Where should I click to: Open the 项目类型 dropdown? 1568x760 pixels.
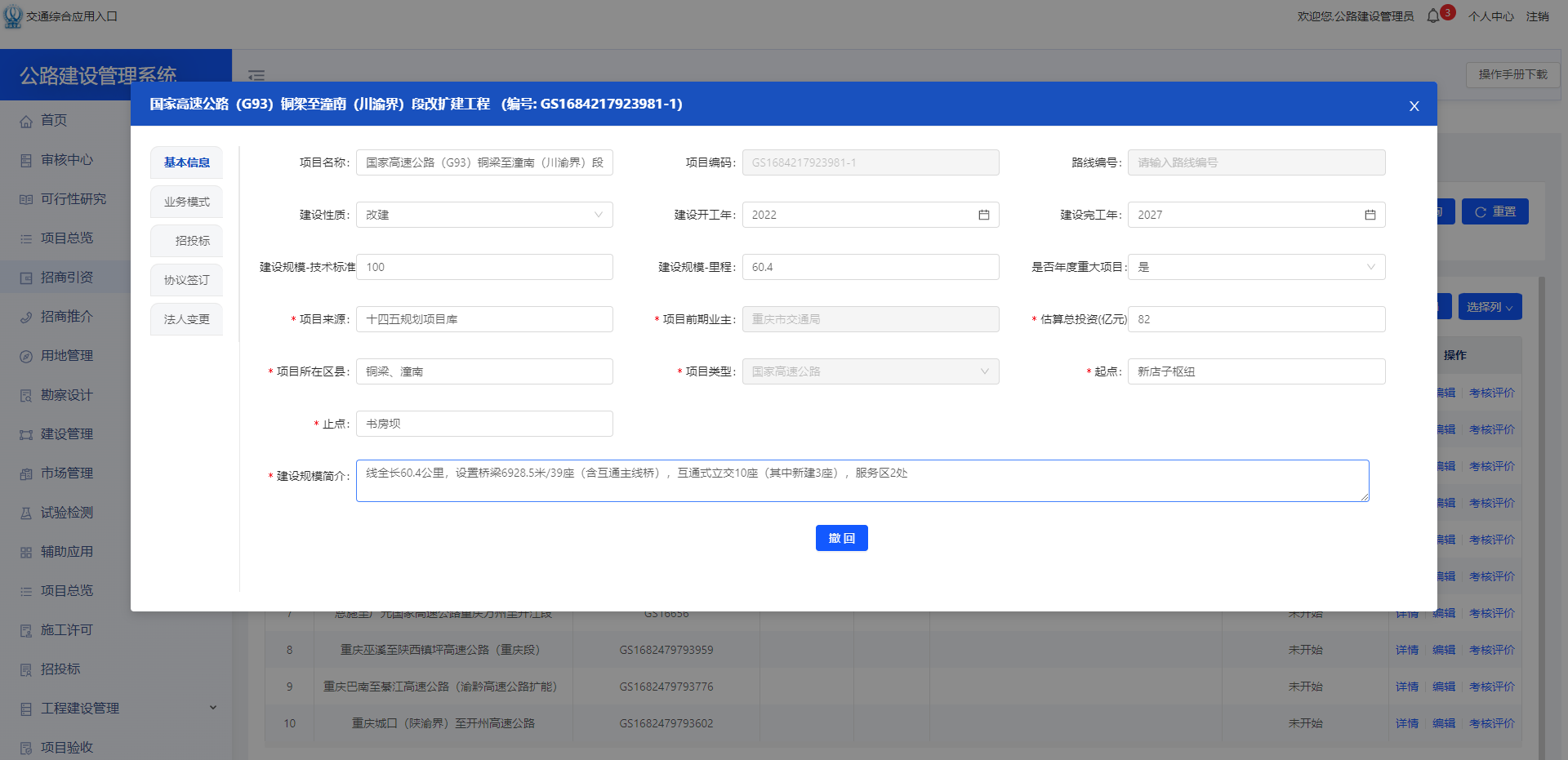coord(871,371)
